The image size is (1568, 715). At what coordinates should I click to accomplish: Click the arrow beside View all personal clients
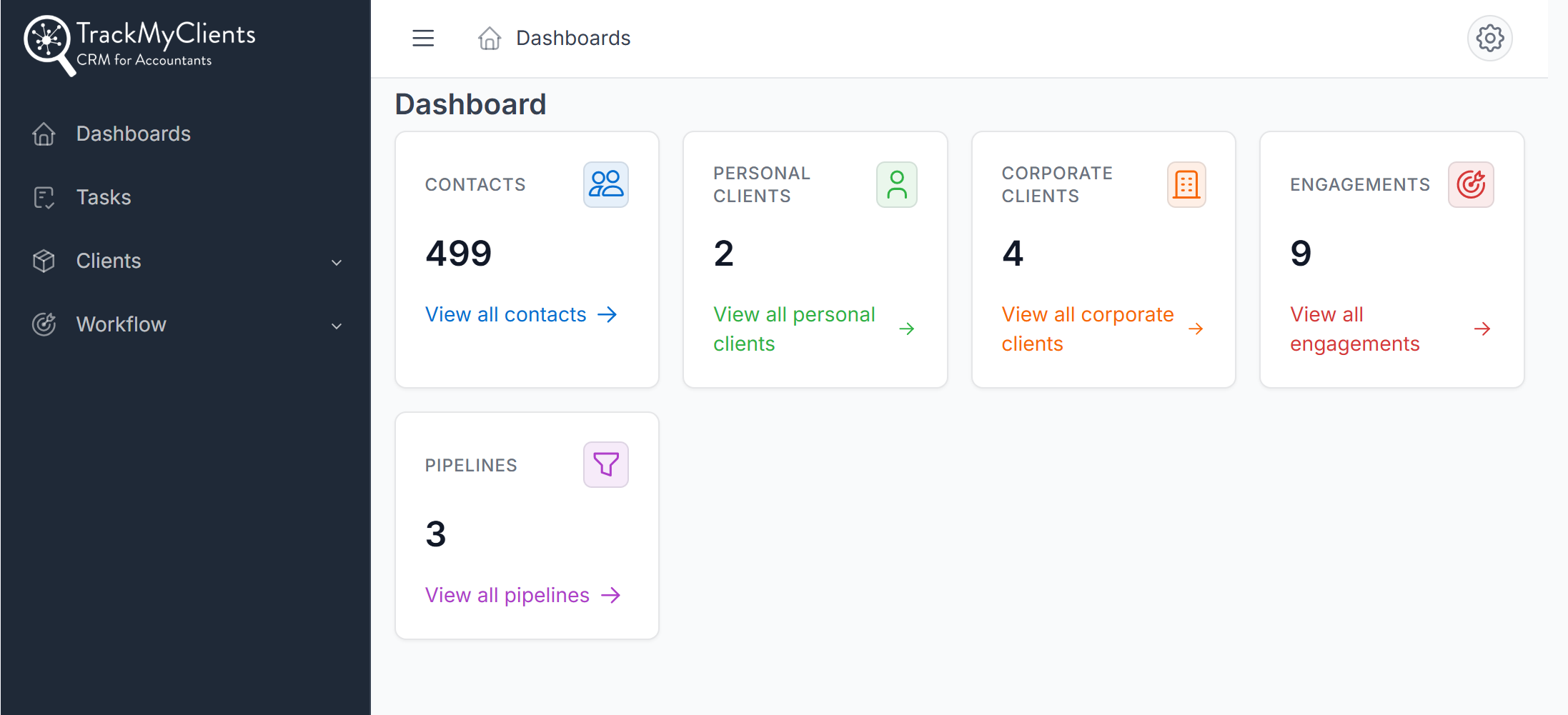907,329
